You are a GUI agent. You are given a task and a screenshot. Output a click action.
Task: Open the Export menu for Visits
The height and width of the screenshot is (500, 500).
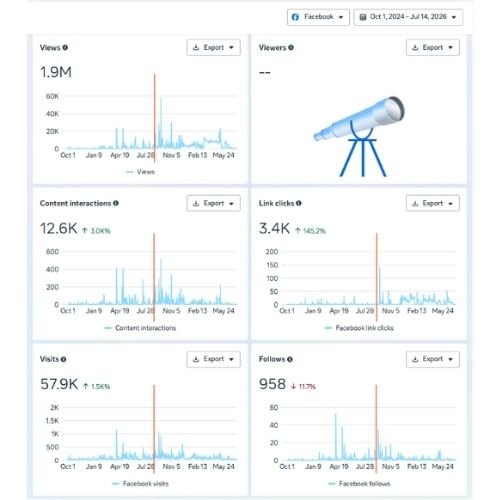click(x=213, y=359)
